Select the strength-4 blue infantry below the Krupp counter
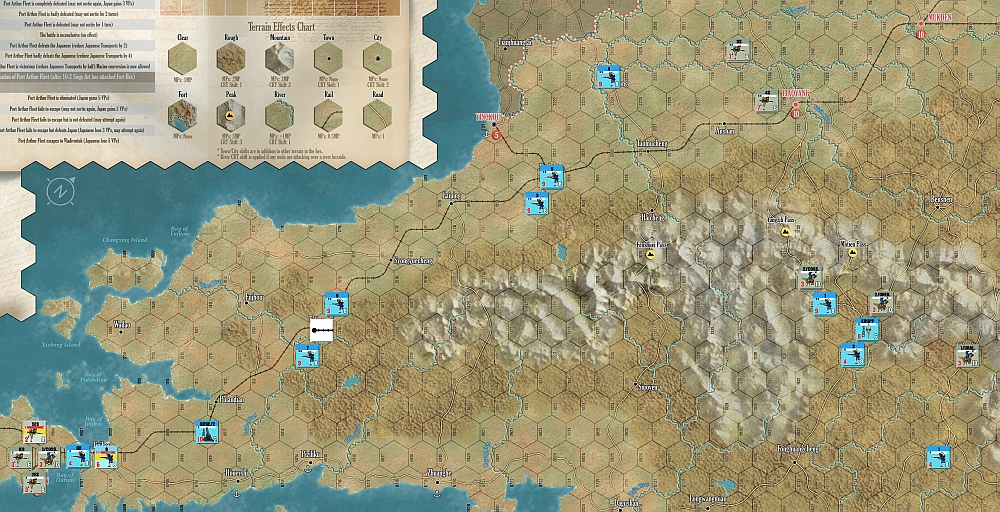The image size is (1000, 512). click(x=853, y=355)
